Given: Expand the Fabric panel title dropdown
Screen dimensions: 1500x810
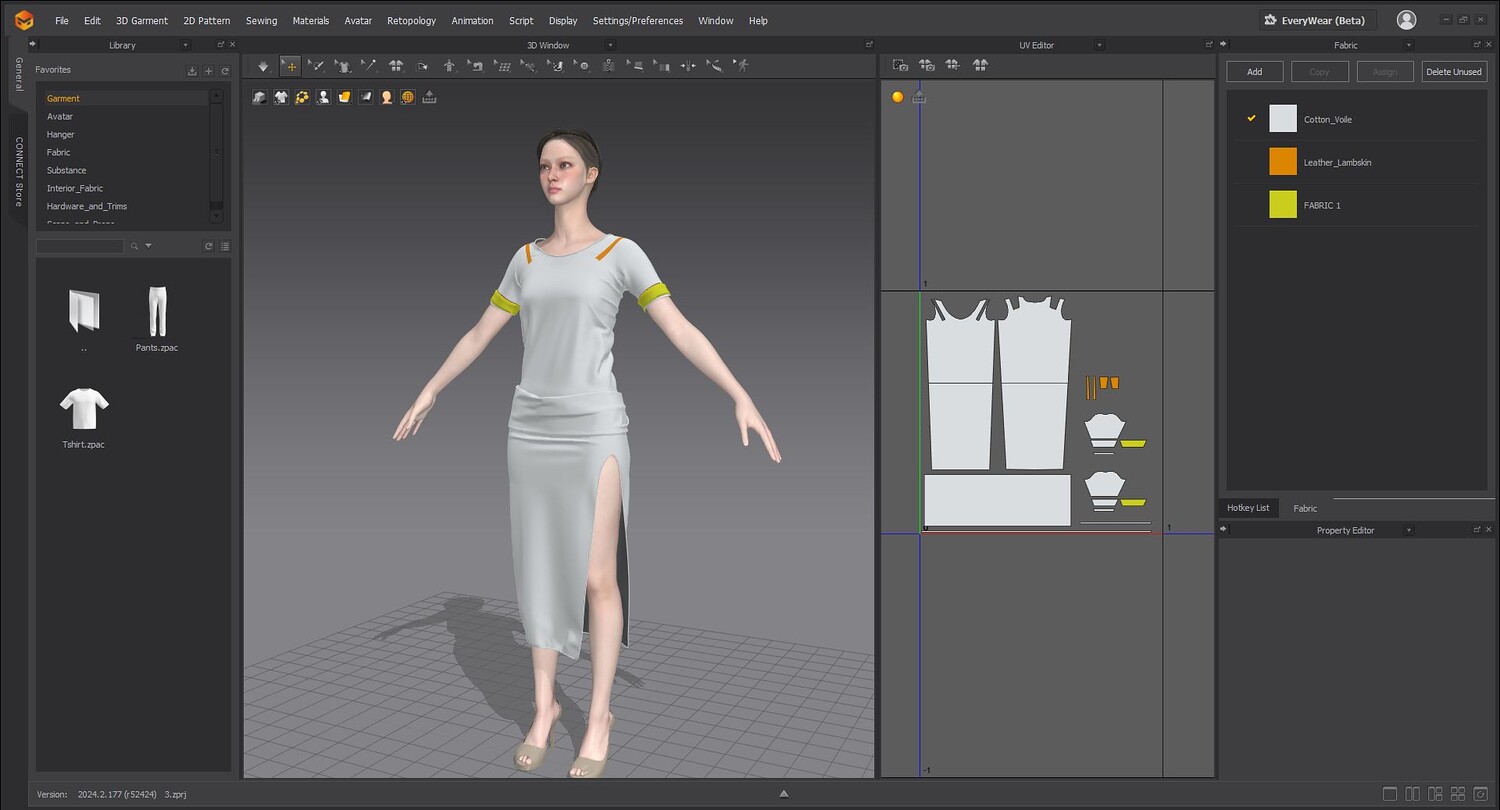Looking at the screenshot, I should click(1409, 45).
